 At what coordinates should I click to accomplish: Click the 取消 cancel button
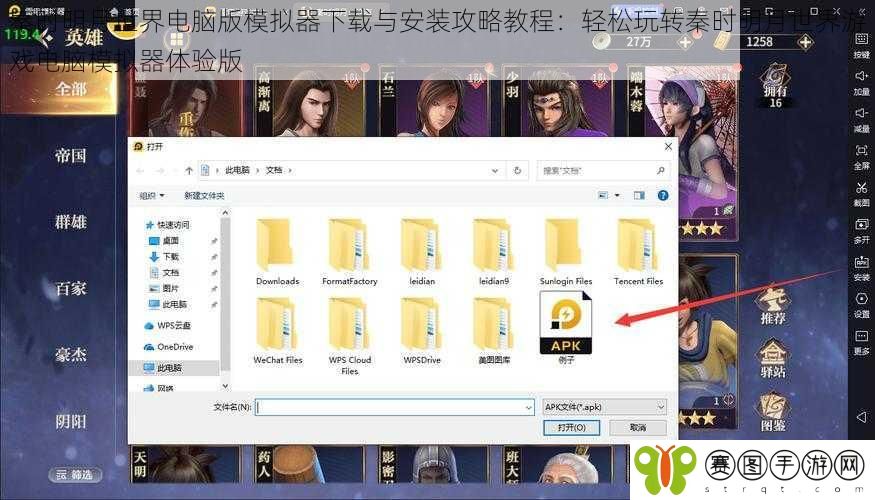638,427
